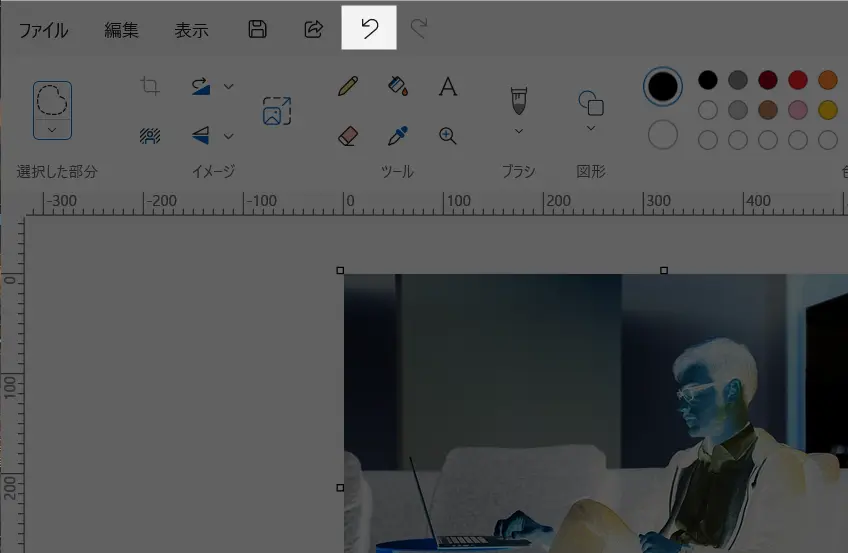Open the Share icon in the title bar
The image size is (848, 553).
[x=314, y=29]
